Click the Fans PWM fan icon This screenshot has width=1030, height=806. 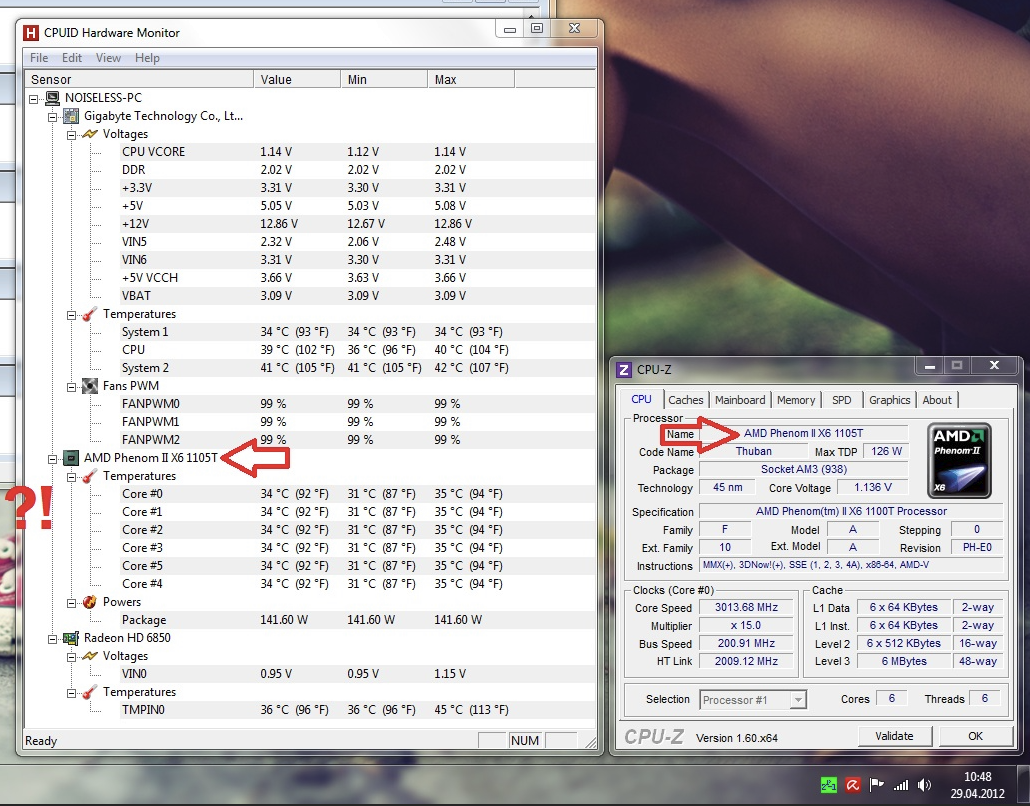click(x=90, y=386)
